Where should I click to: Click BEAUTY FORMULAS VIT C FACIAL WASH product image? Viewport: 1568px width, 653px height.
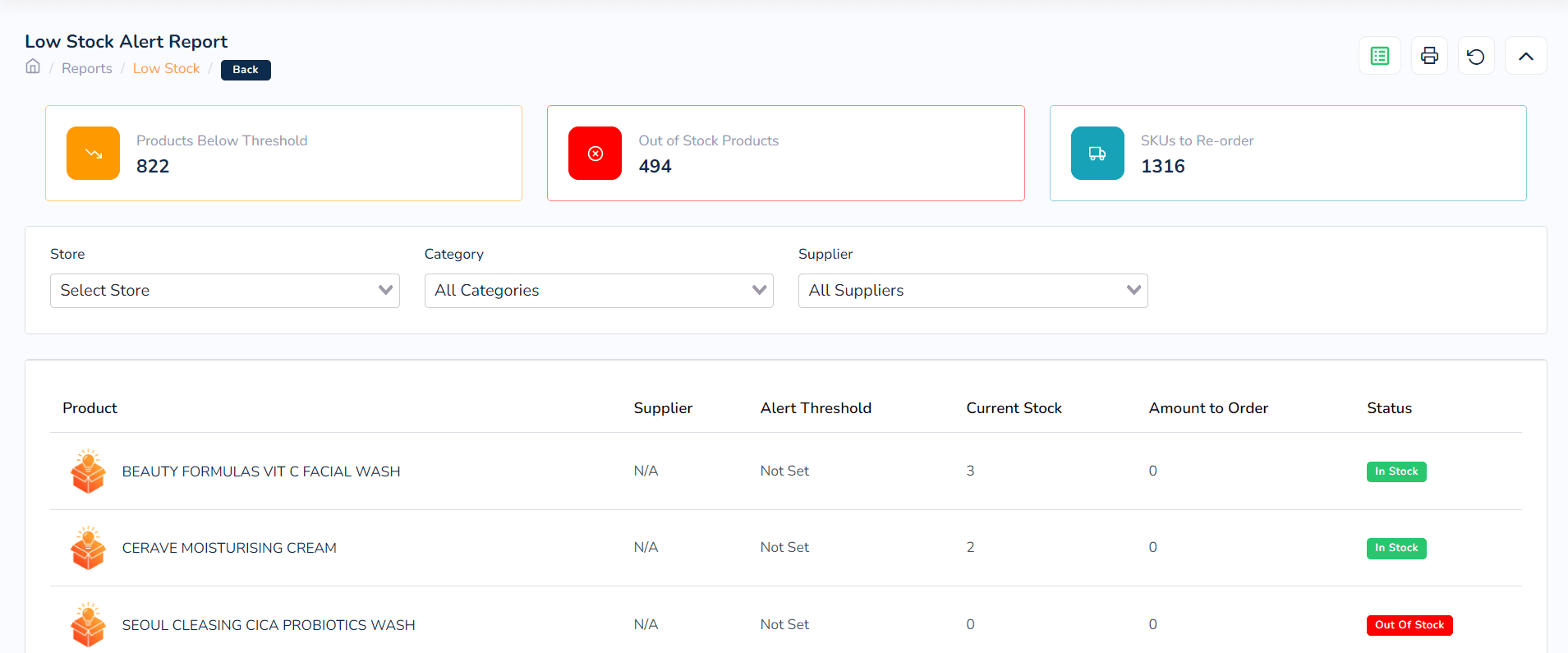[88, 471]
